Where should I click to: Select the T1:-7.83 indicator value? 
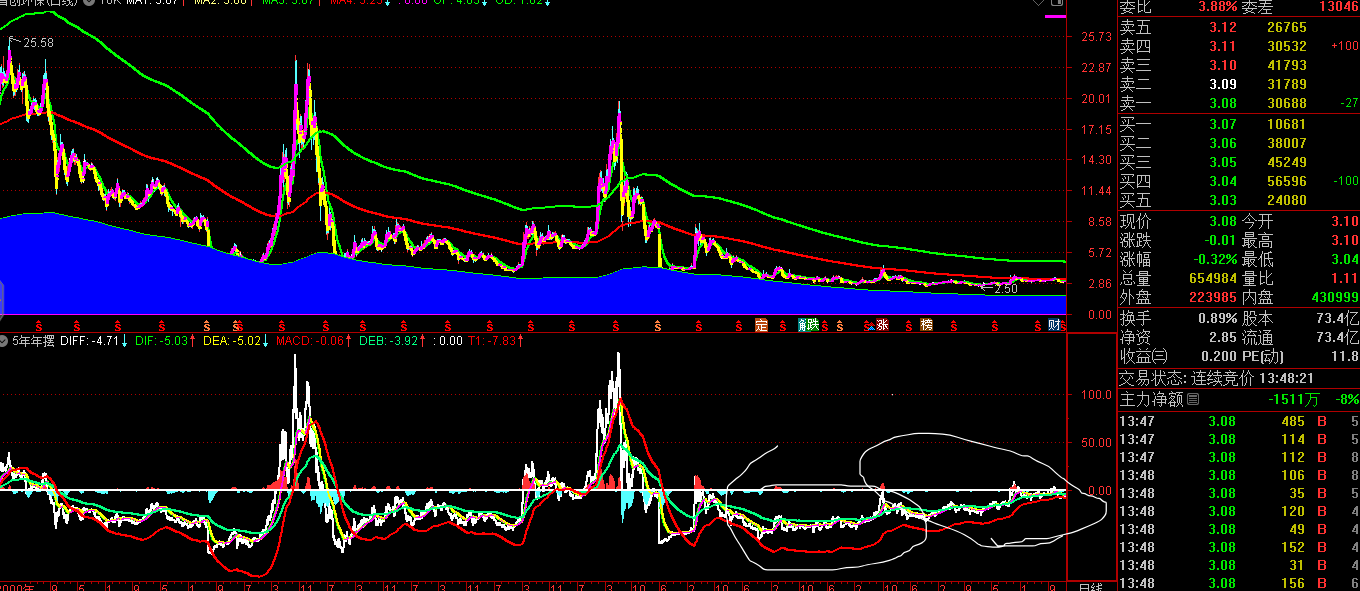click(493, 341)
